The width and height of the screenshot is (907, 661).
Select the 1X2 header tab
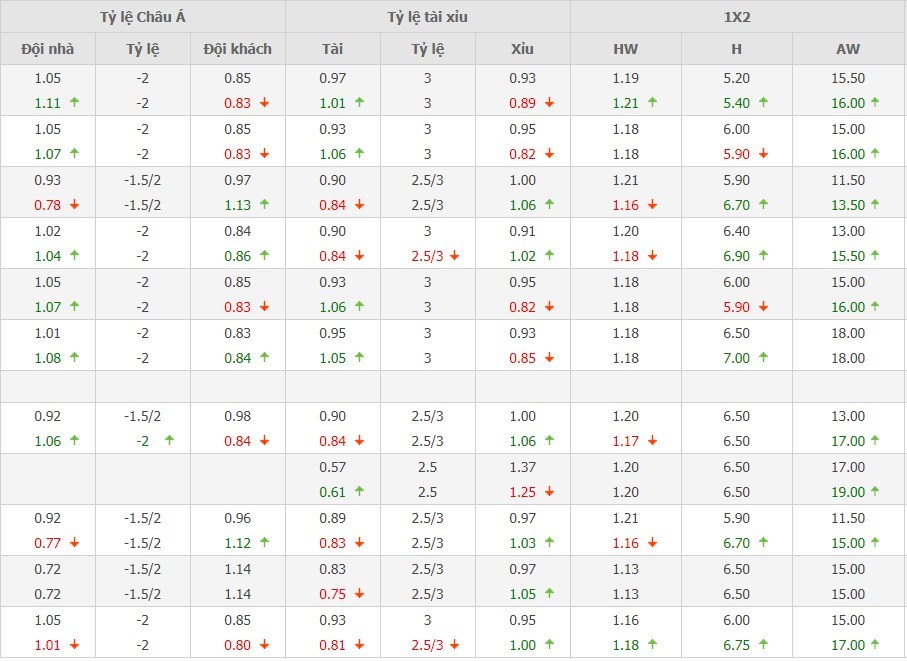point(738,17)
